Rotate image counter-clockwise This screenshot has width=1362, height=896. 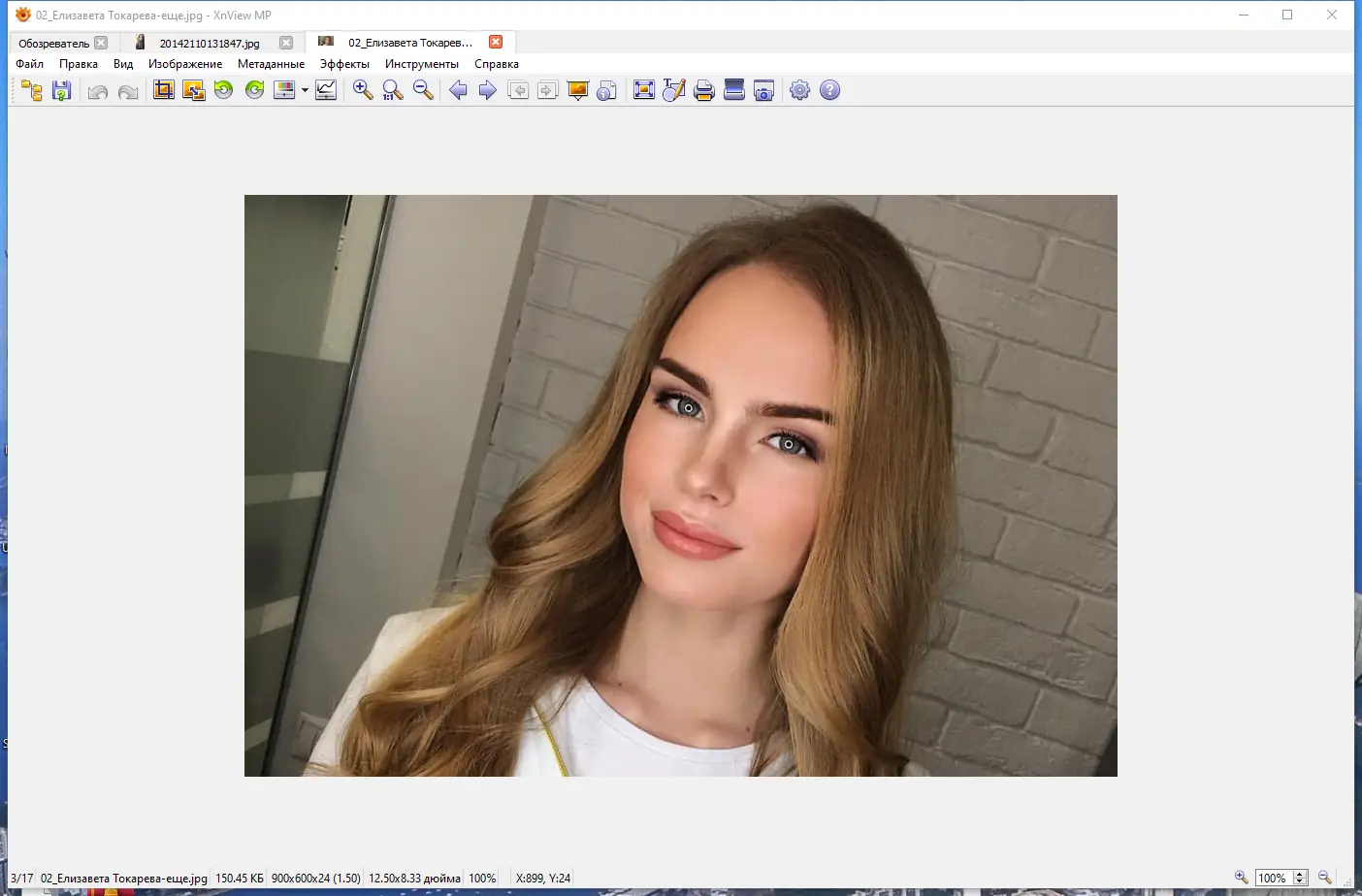pos(224,90)
